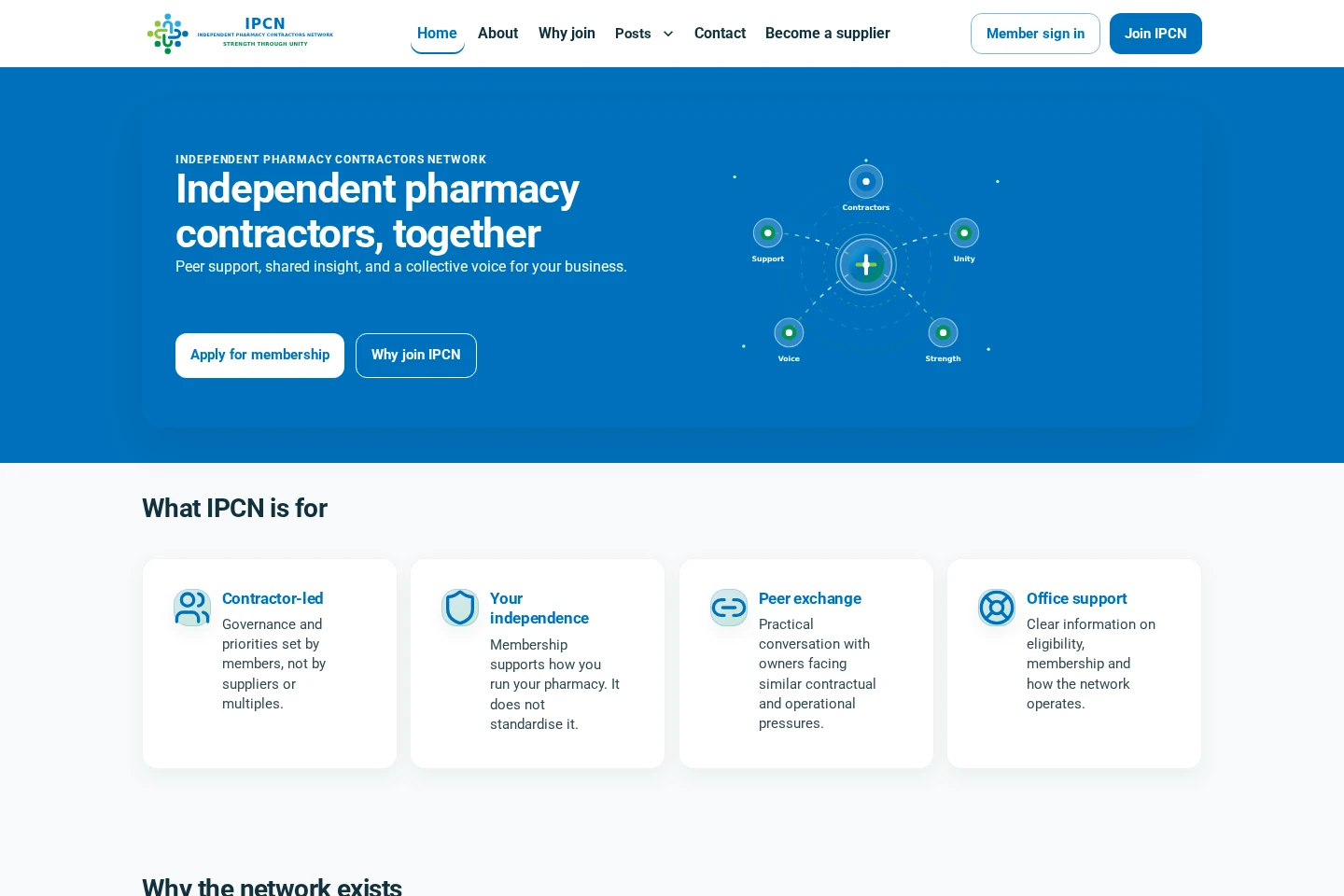The image size is (1344, 896).
Task: Click the shield icon for Your independence
Action: click(x=460, y=608)
